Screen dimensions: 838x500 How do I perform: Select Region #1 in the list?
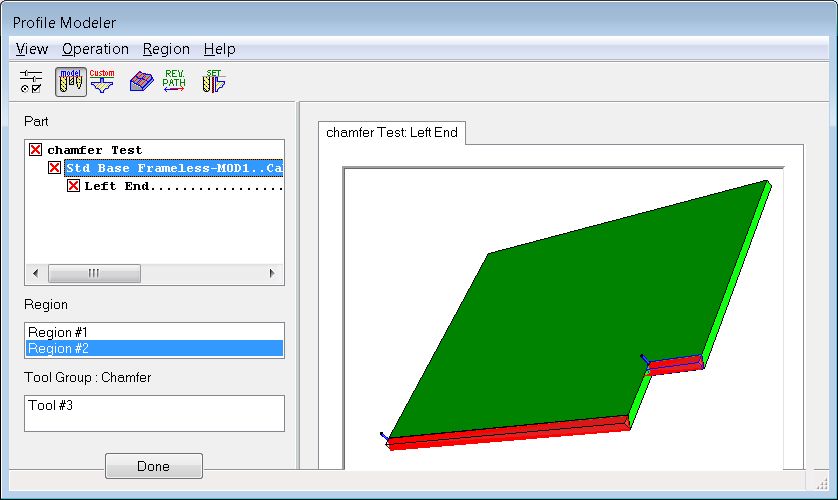pos(64,332)
